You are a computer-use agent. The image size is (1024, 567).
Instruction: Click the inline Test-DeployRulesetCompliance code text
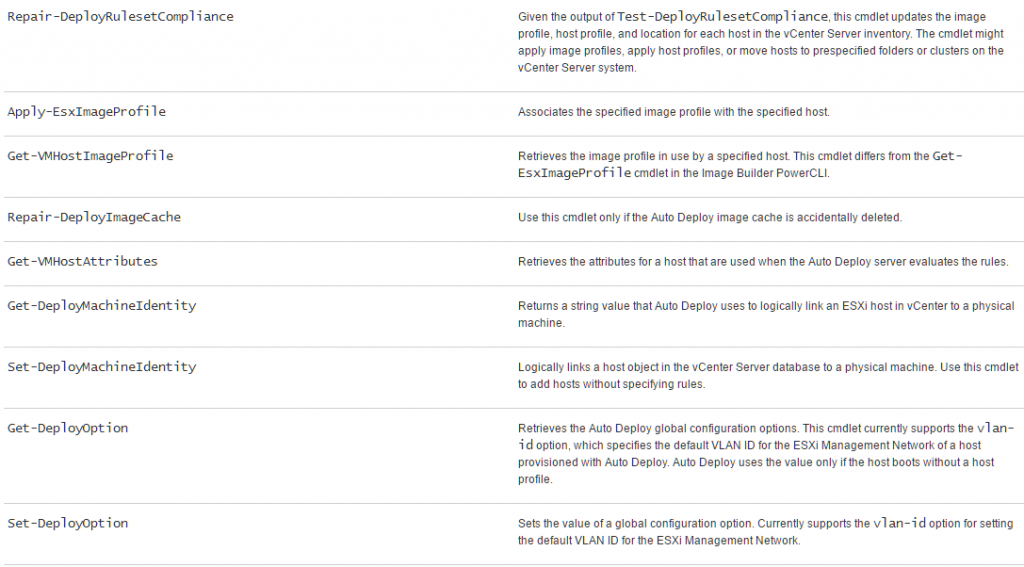[x=722, y=16]
